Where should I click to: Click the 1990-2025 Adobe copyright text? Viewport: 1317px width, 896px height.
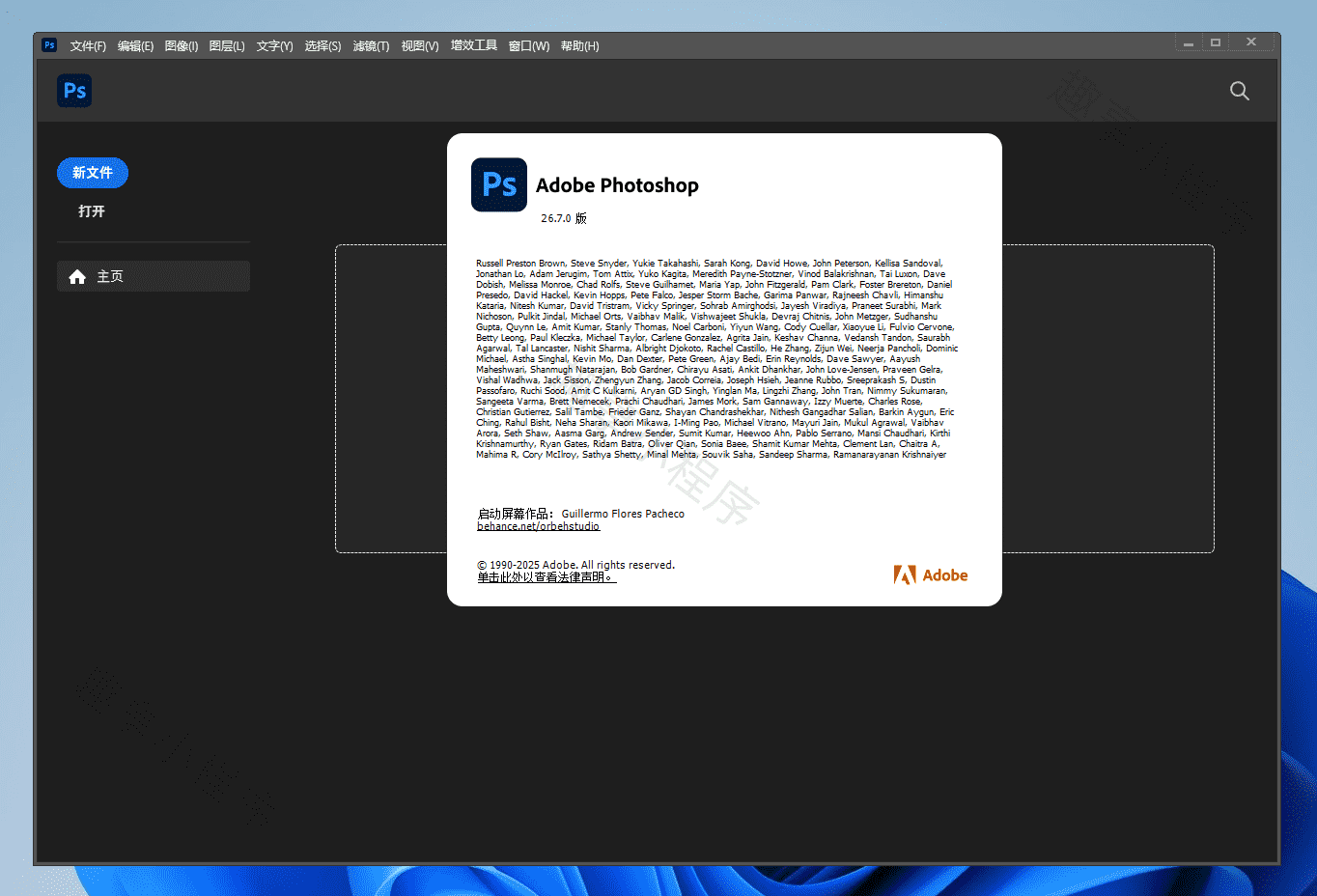[575, 565]
